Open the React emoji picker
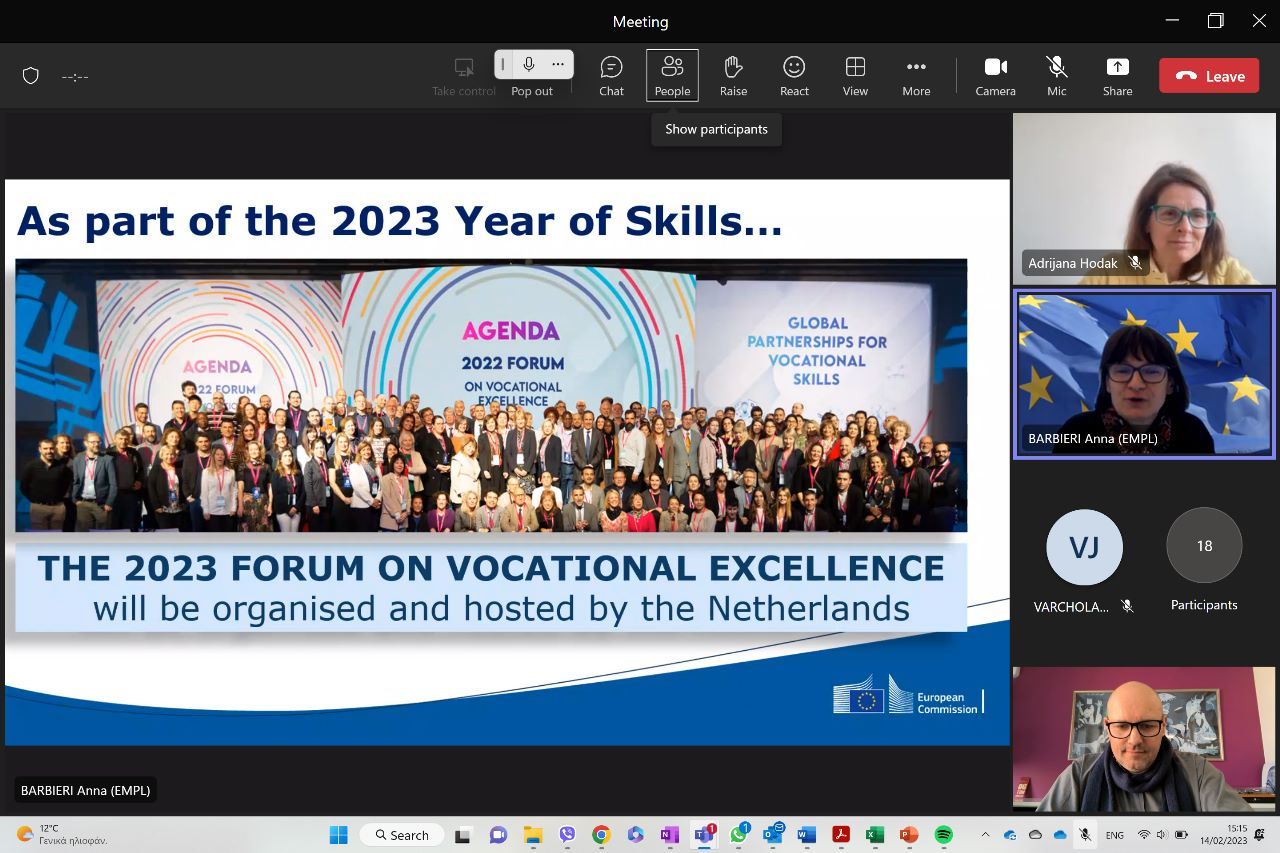 pyautogui.click(x=794, y=76)
